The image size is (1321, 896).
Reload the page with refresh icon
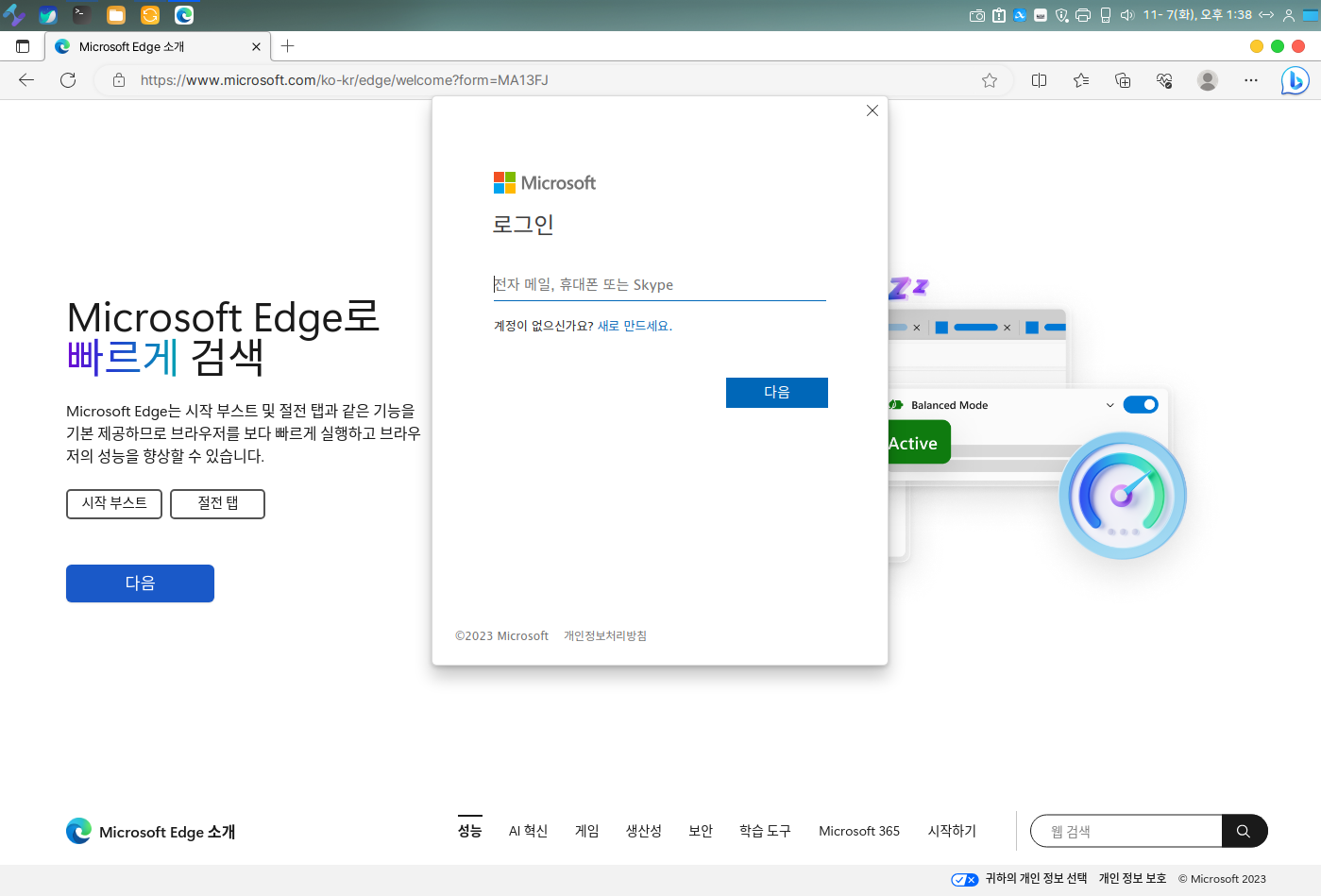coord(68,80)
